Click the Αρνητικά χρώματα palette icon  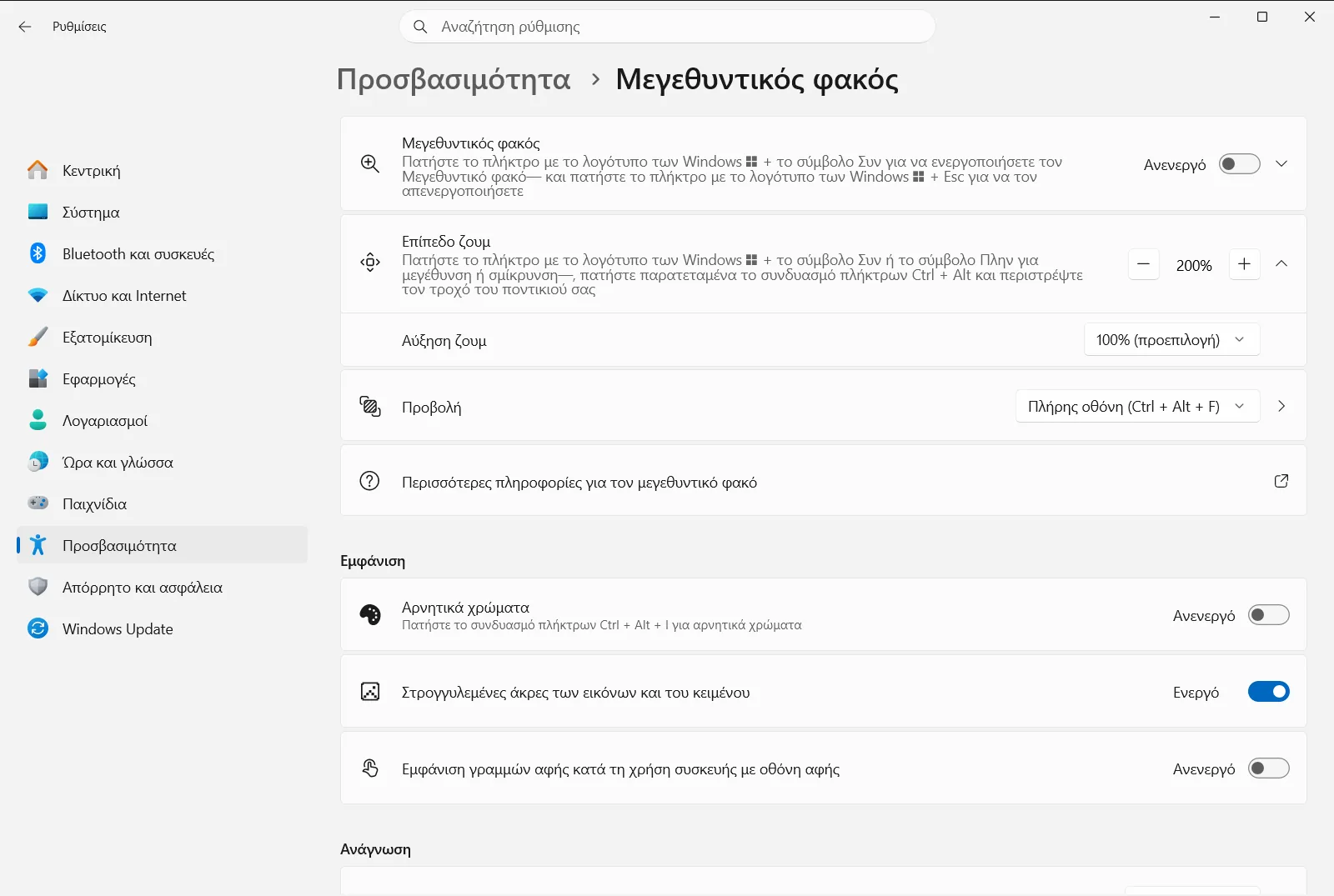click(x=370, y=614)
